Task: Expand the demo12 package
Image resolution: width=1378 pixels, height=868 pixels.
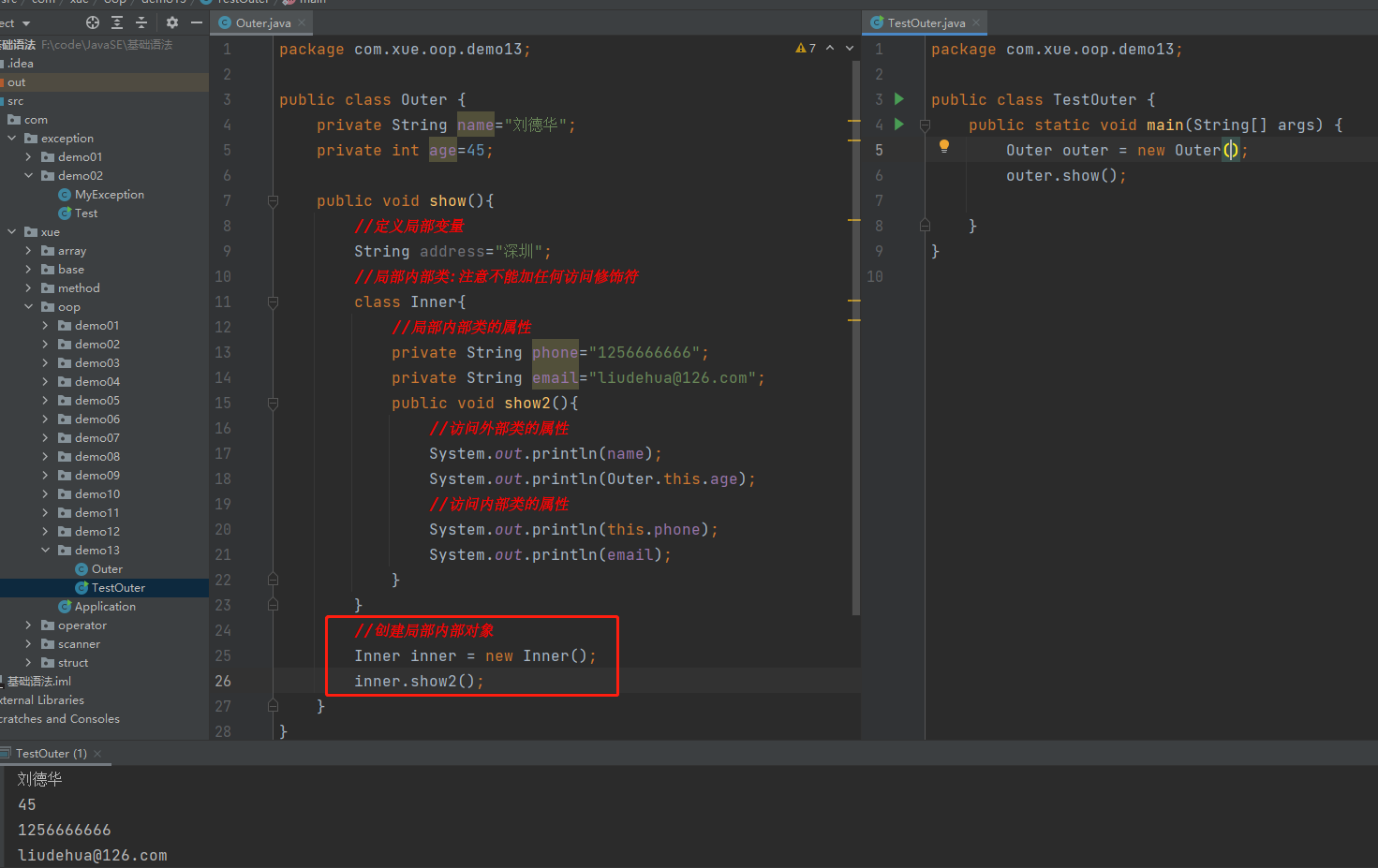Action: click(45, 532)
